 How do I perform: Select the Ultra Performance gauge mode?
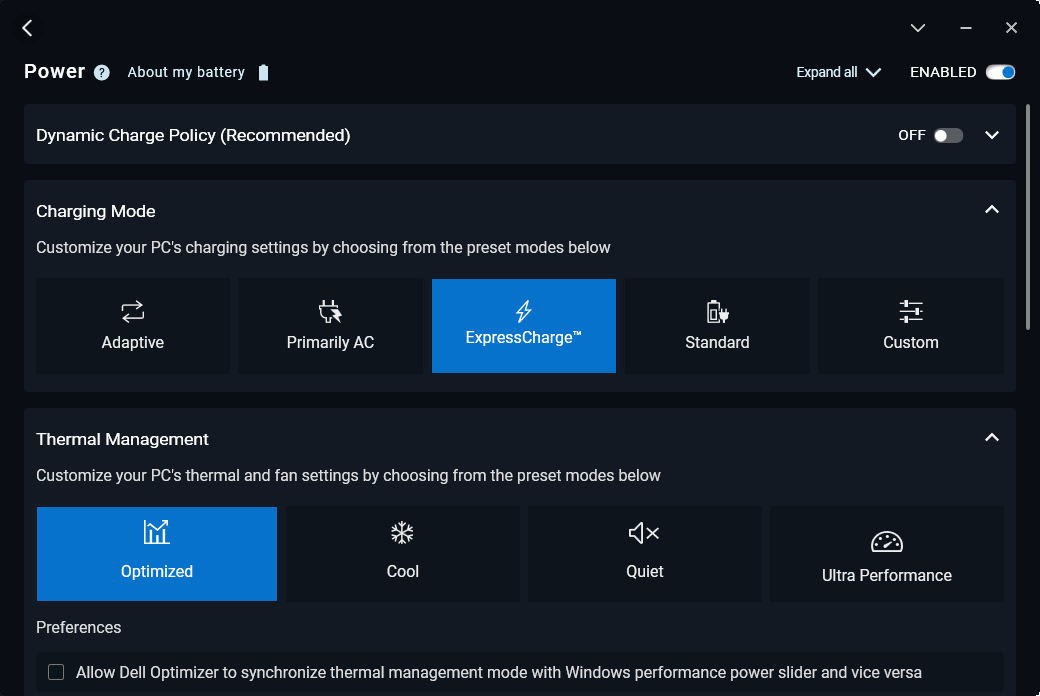tap(886, 542)
